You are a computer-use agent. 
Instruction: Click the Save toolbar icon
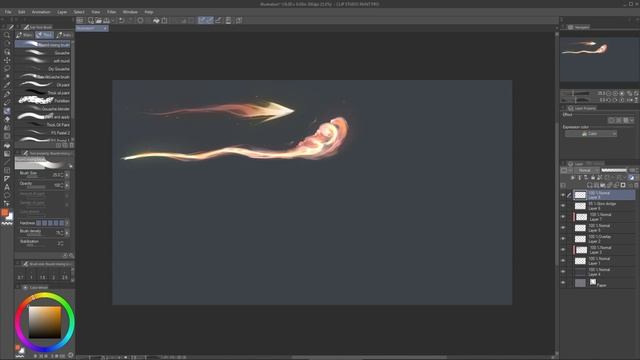(x=106, y=20)
